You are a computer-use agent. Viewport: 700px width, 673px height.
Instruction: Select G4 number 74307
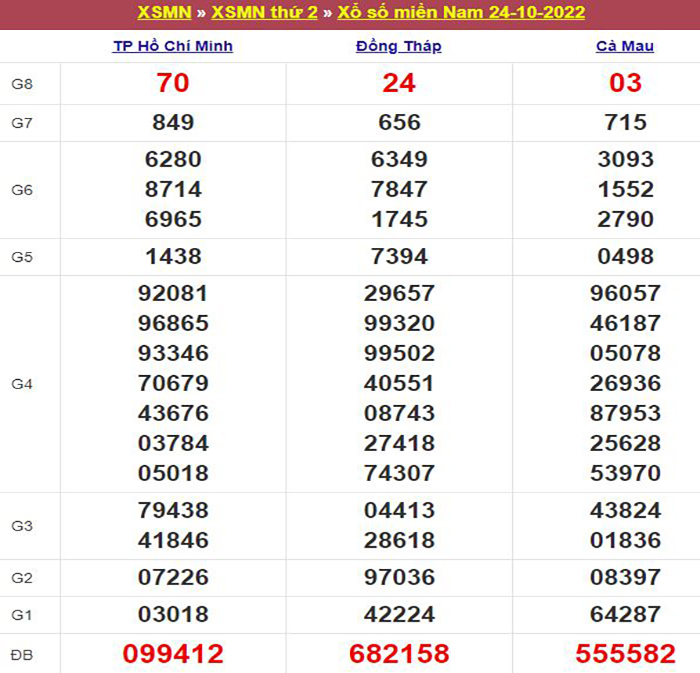coord(399,473)
